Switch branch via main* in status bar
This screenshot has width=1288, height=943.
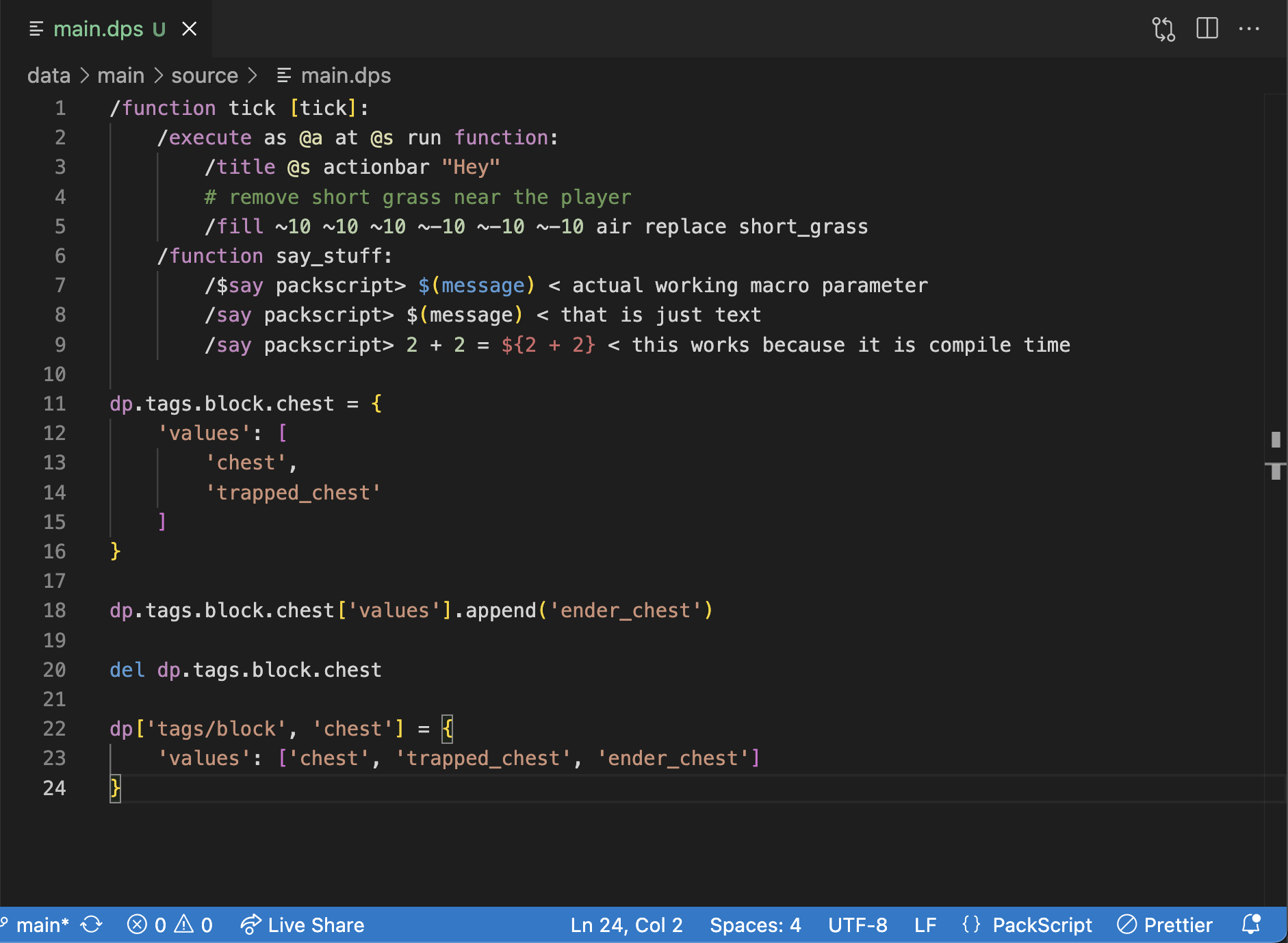click(36, 925)
